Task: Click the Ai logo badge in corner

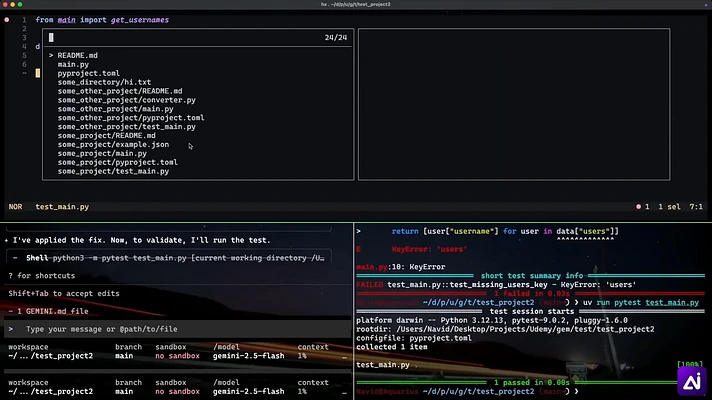Action: pyautogui.click(x=692, y=381)
